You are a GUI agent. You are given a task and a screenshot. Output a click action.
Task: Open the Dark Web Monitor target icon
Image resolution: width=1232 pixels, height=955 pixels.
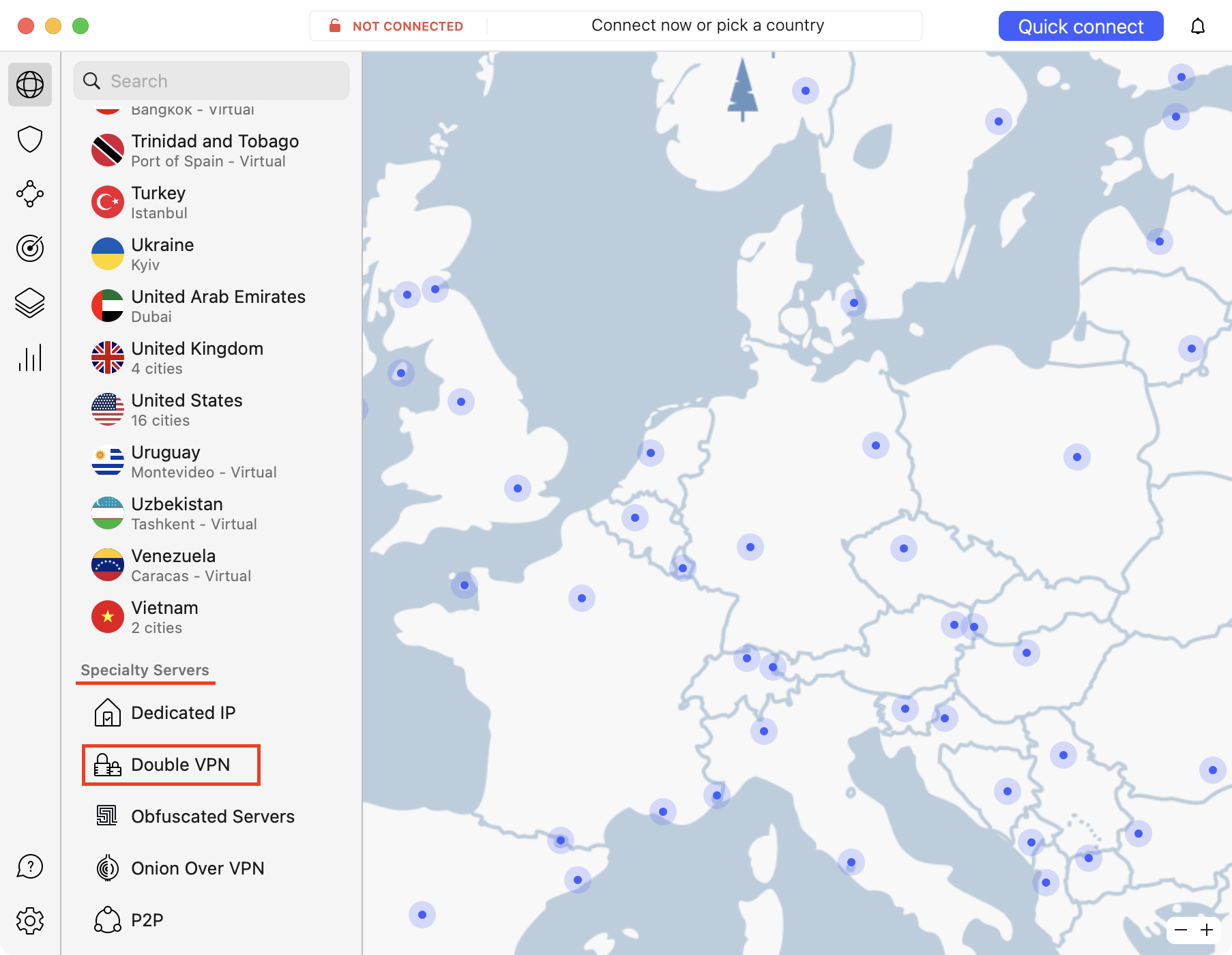coord(30,248)
